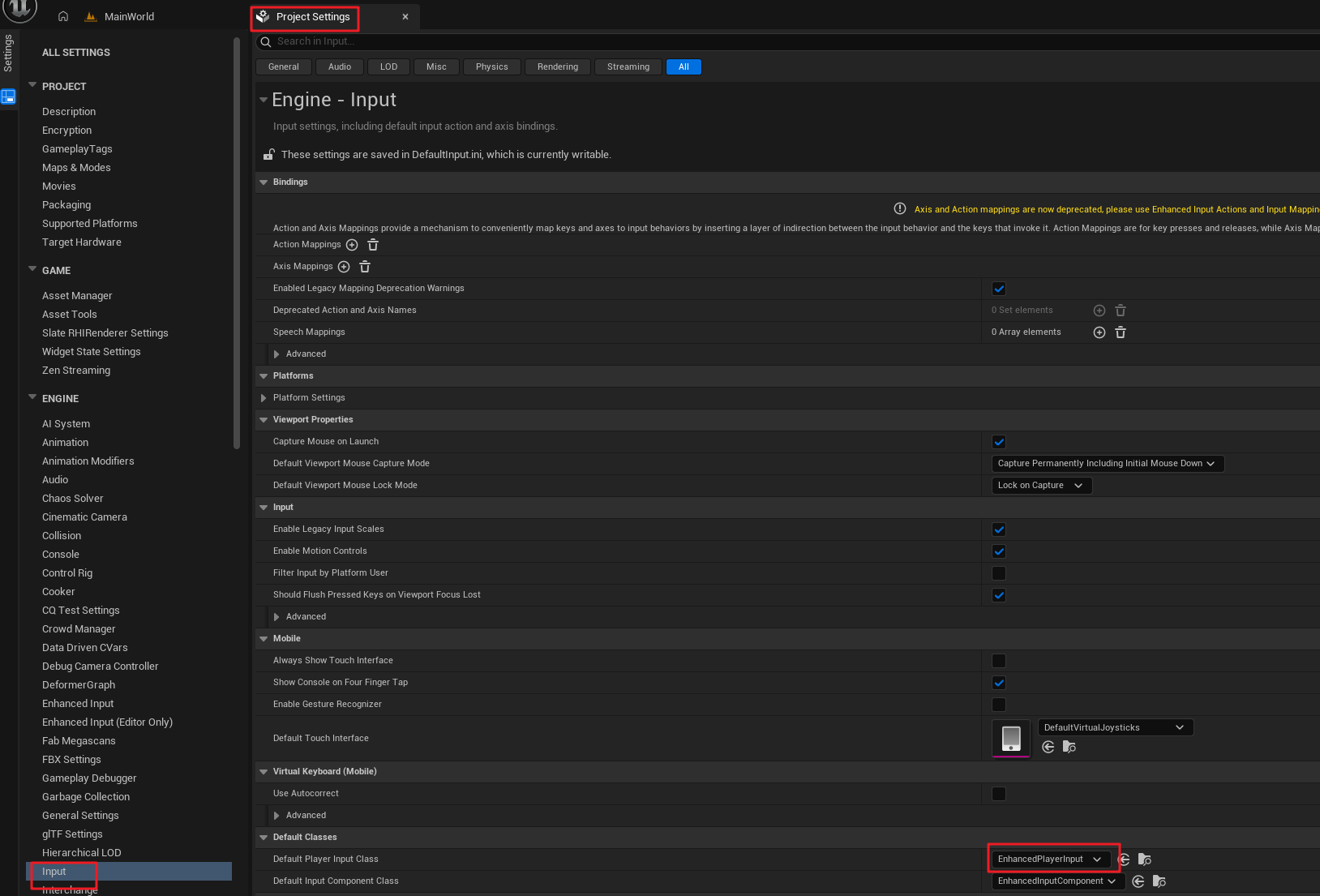Add element to Deprecated Action and Axis Names
This screenshot has width=1320, height=896.
coord(1099,311)
